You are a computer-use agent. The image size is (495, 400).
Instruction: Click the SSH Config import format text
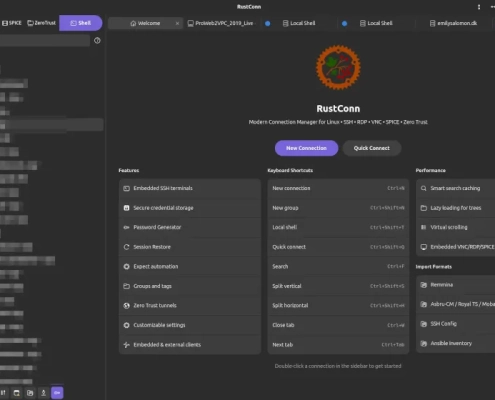(x=444, y=324)
